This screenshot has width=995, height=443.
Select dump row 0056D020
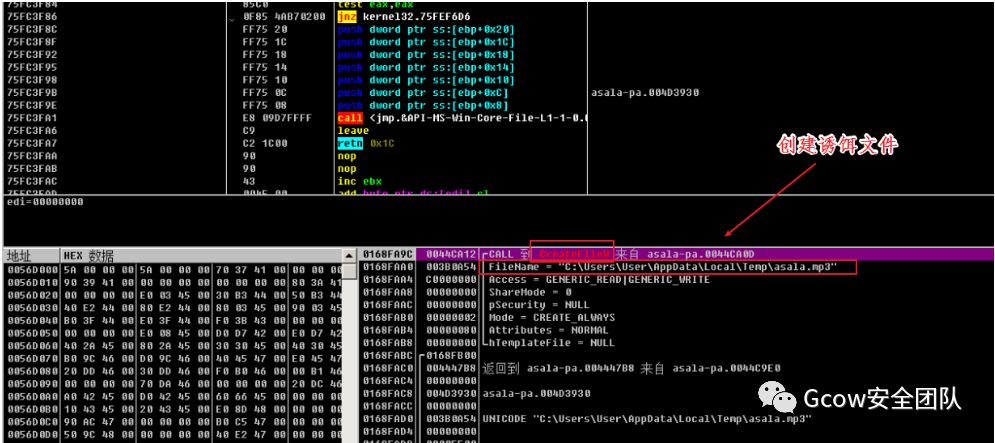coord(173,295)
